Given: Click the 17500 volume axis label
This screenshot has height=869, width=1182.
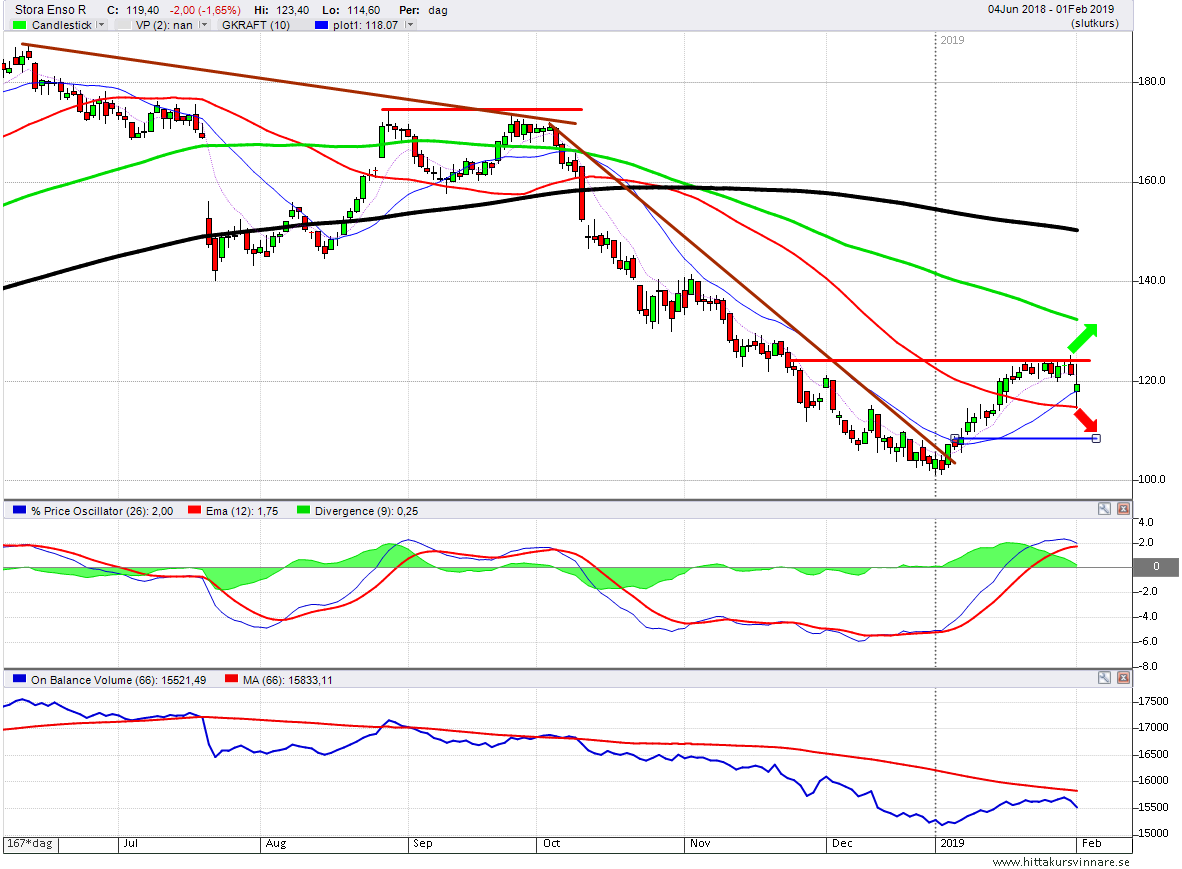Looking at the screenshot, I should click(1153, 701).
